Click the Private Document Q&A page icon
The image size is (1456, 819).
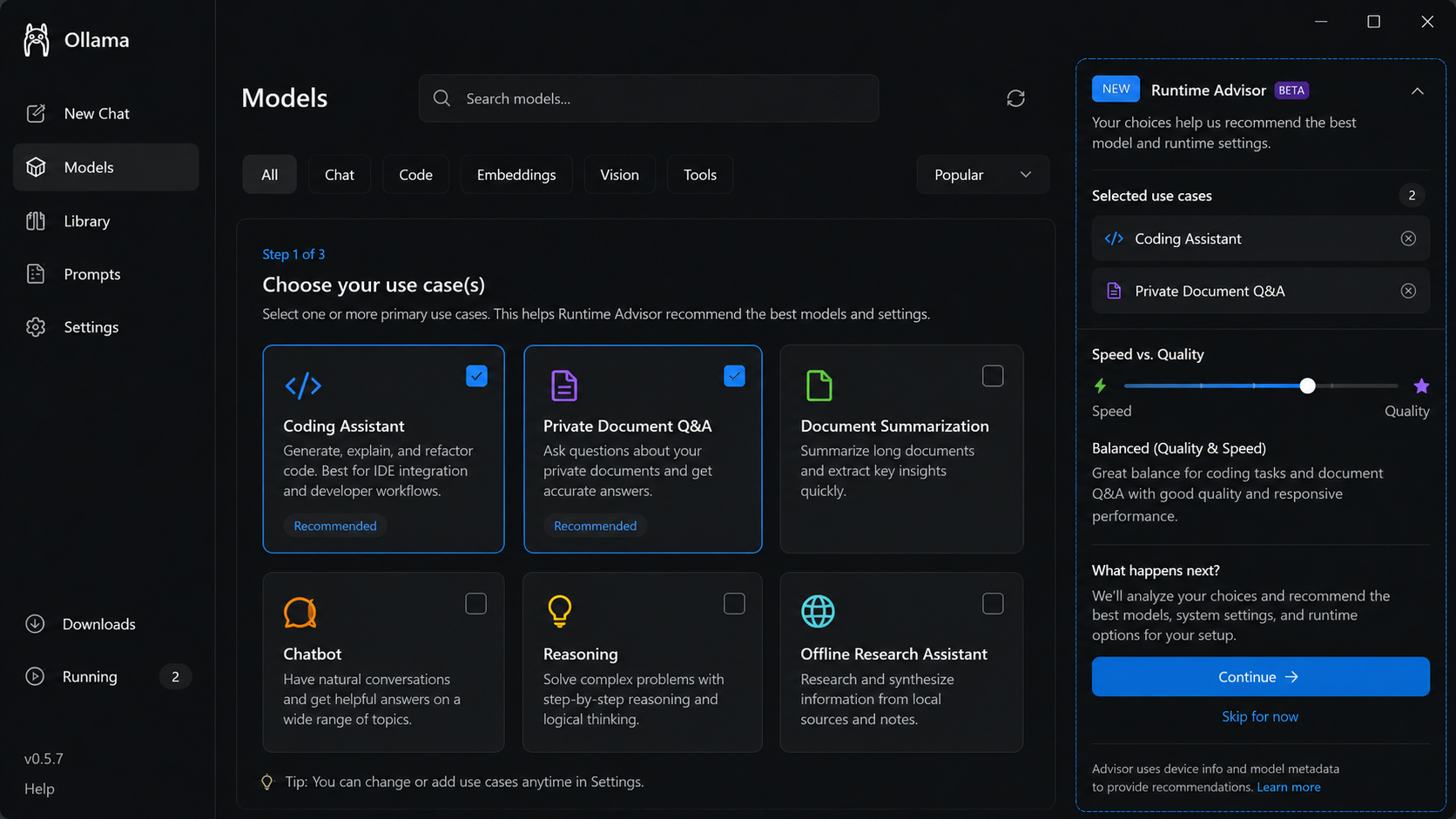(x=564, y=386)
